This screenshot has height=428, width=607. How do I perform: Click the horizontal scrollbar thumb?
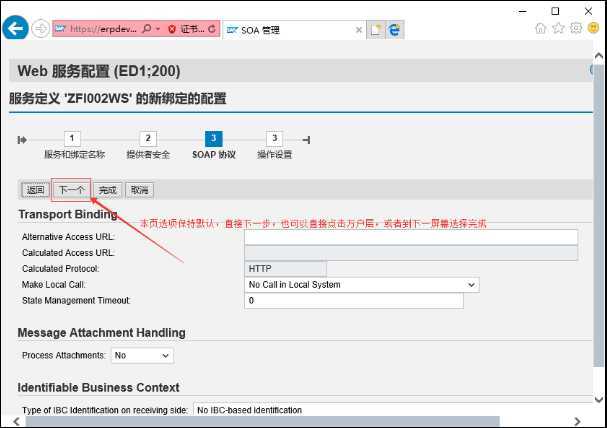pyautogui.click(x=262, y=421)
